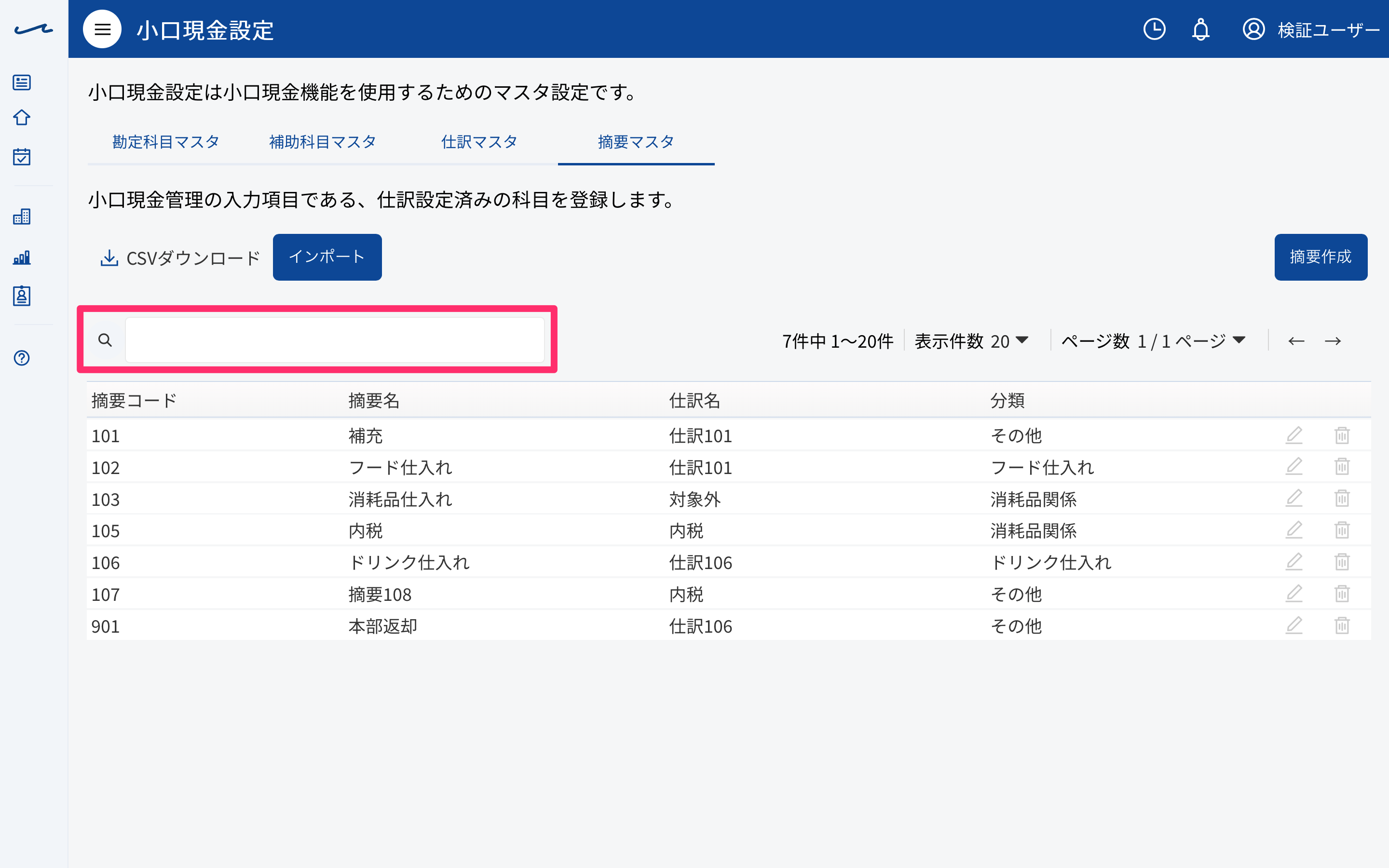Go to home via sidebar icon
The image size is (1389, 868).
coord(22,118)
